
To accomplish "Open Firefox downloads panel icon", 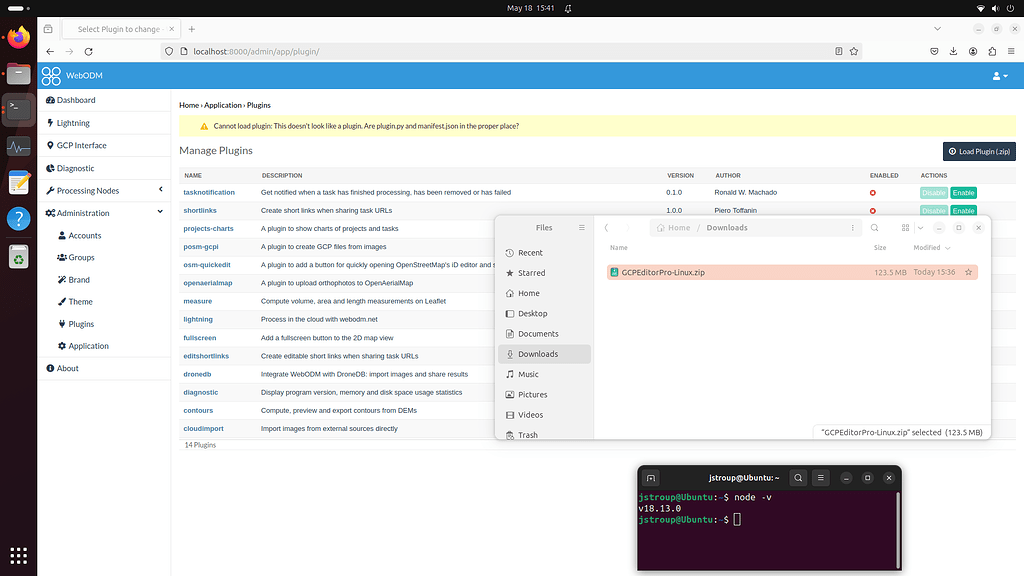I will point(954,51).
